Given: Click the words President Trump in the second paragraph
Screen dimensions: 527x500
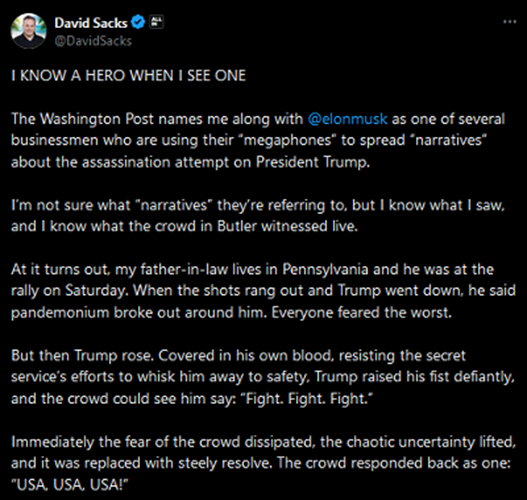Looking at the screenshot, I should pyautogui.click(x=312, y=162).
